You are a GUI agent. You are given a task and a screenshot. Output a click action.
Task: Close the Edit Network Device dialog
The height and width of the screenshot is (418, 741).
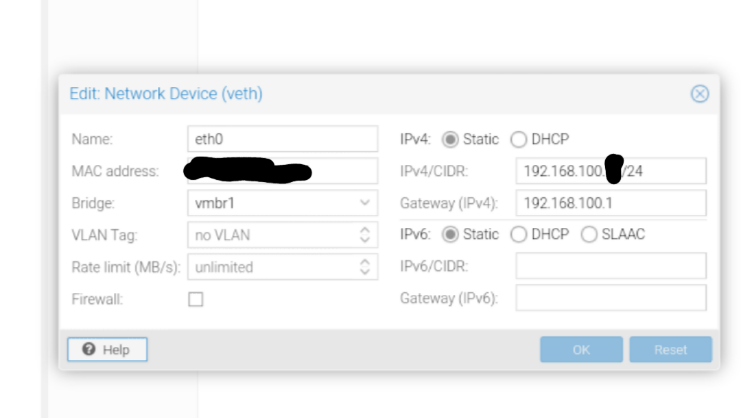click(x=700, y=94)
